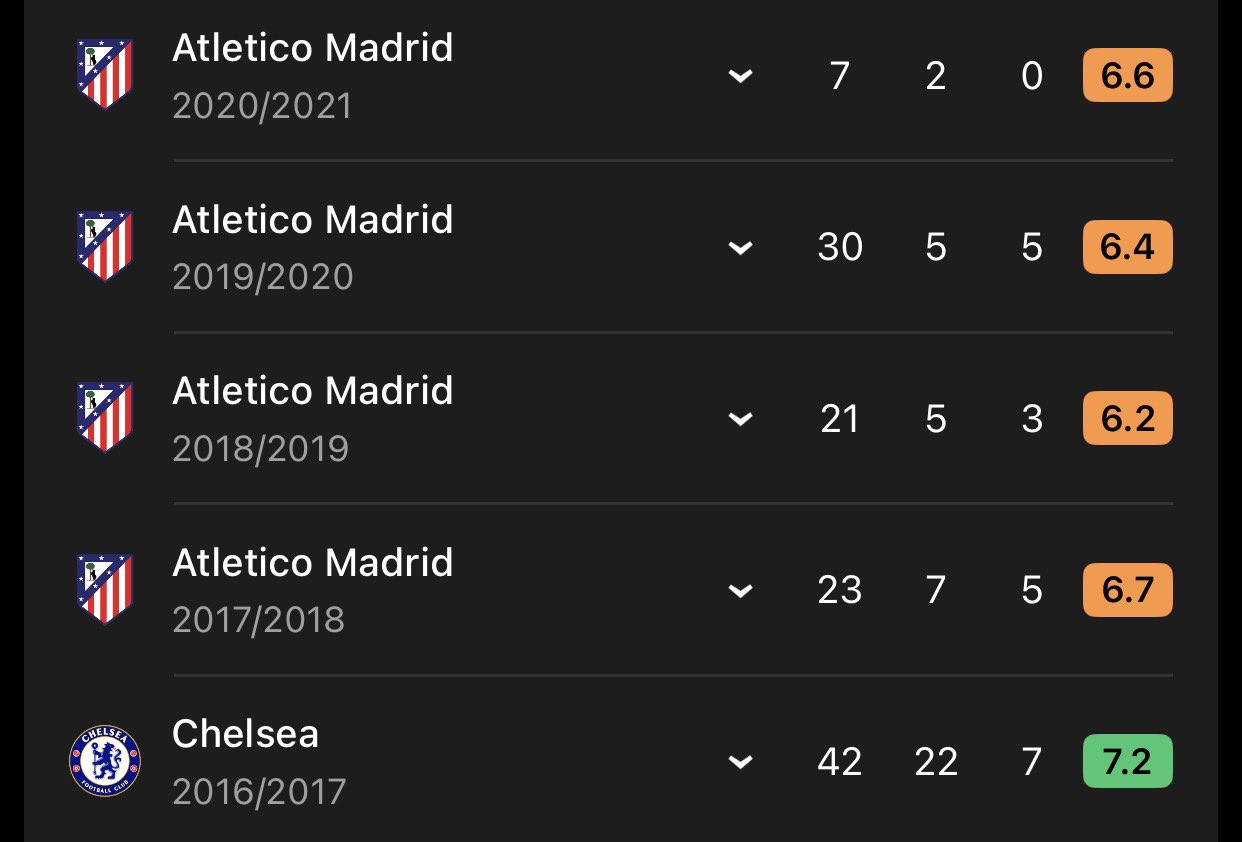Screen dimensions: 1242x842
Task: Click Atletico Madrid crest for 2019/2020
Action: (105, 246)
